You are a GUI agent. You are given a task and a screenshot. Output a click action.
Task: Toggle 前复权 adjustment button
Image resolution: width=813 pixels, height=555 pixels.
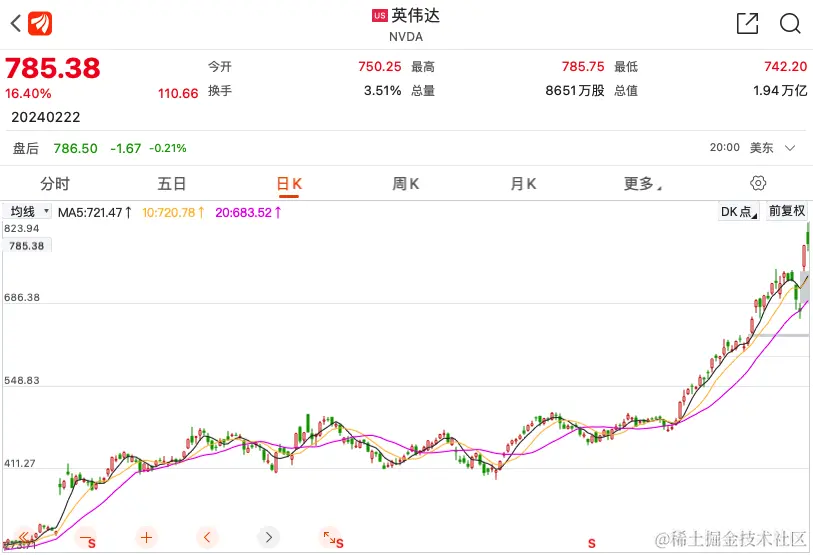click(787, 211)
